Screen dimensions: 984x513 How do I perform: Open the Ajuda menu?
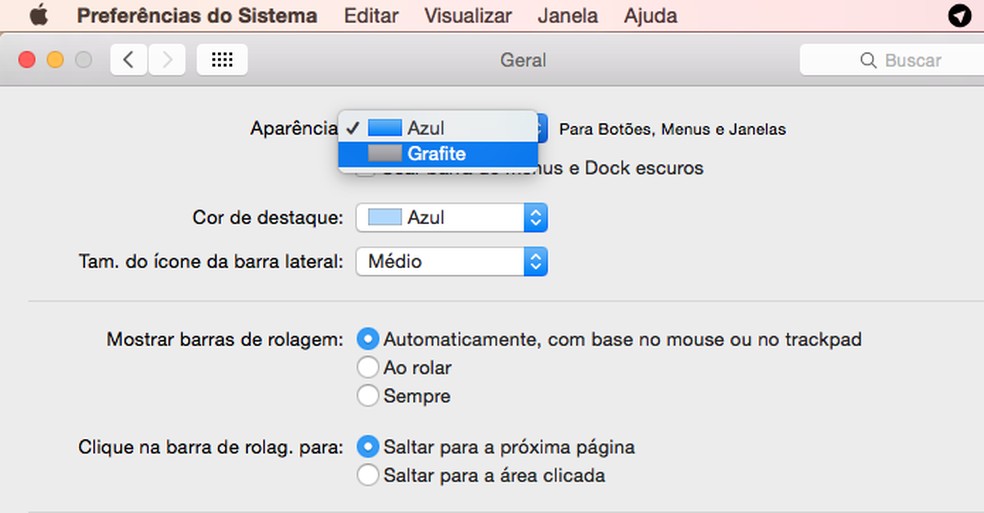coord(650,16)
